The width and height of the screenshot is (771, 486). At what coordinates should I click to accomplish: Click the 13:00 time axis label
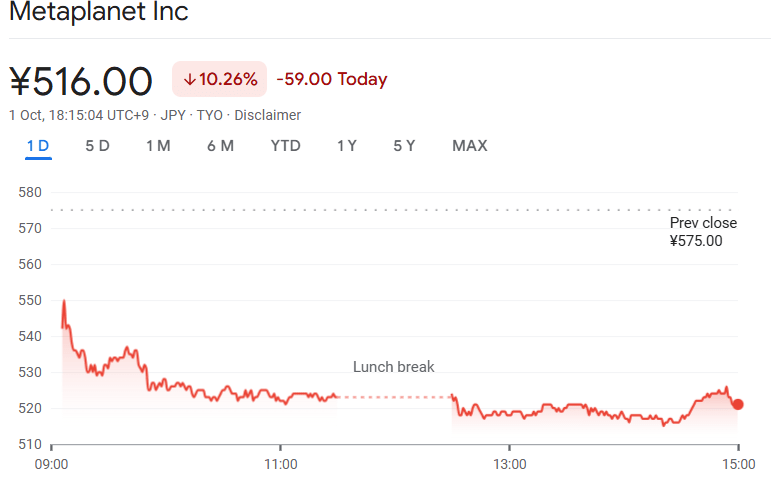pos(509,464)
